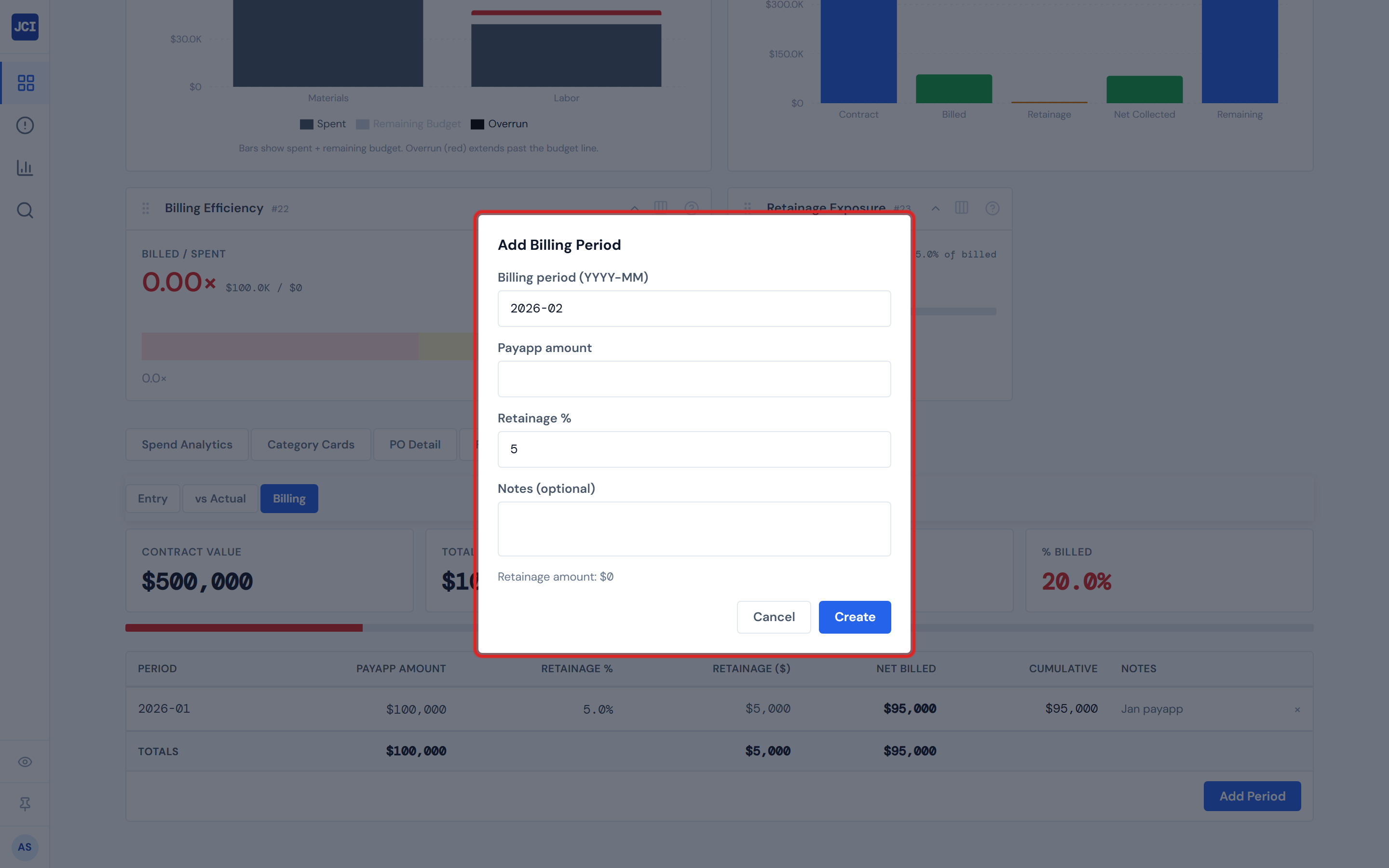Click the search icon in the sidebar
Screen dimensions: 1389x868
click(x=25, y=210)
